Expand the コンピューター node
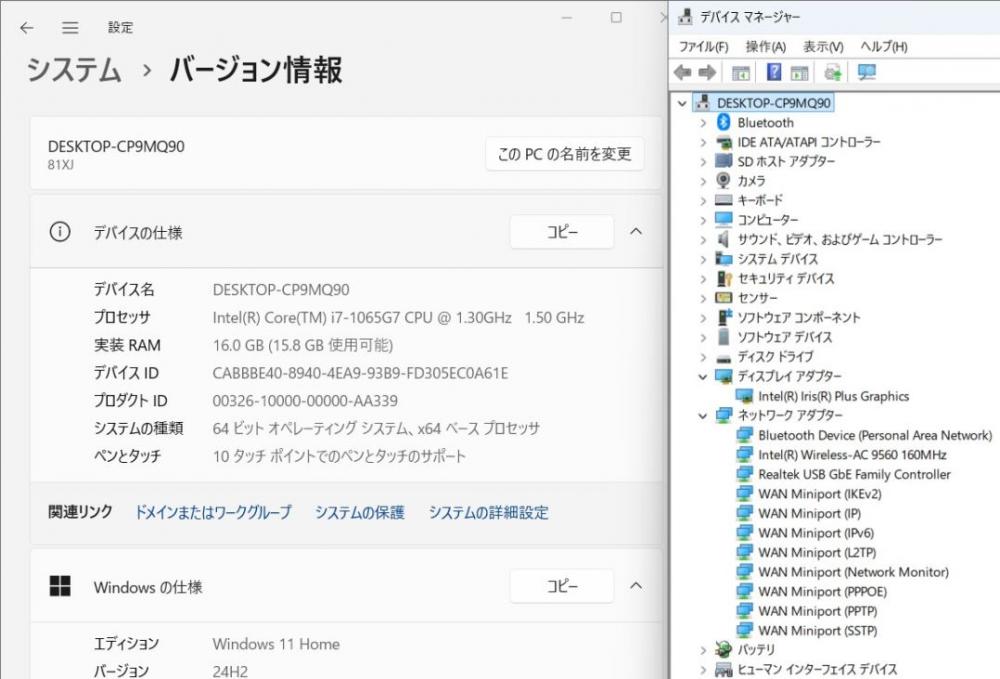The width and height of the screenshot is (1000, 679). tap(703, 220)
